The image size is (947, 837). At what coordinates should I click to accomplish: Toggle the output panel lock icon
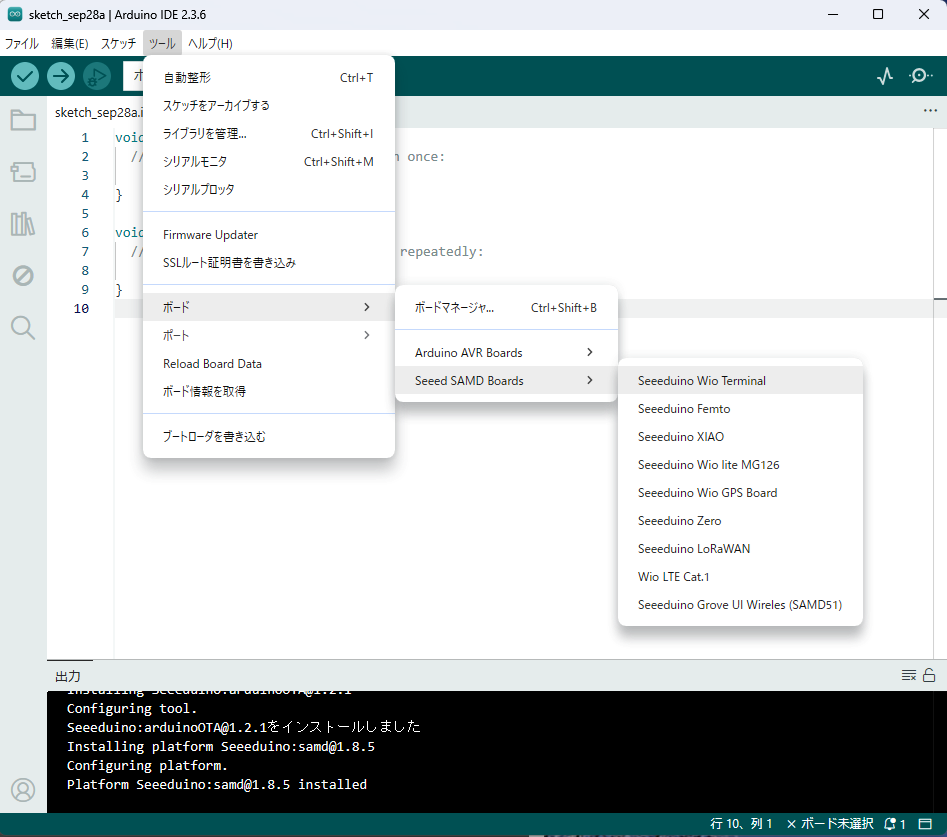coord(929,676)
